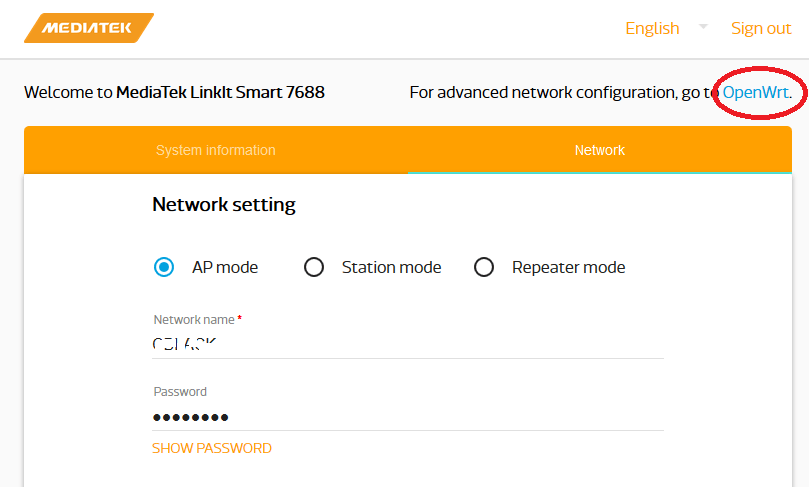Enable the Station mode radio button

[314, 267]
